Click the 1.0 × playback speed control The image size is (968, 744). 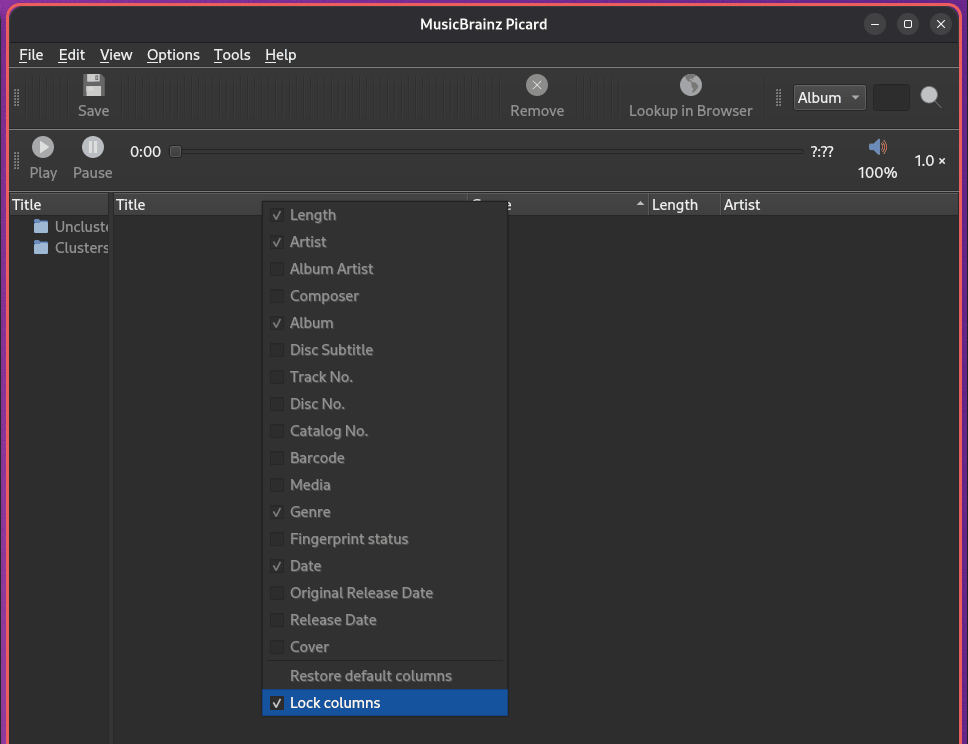coord(930,160)
